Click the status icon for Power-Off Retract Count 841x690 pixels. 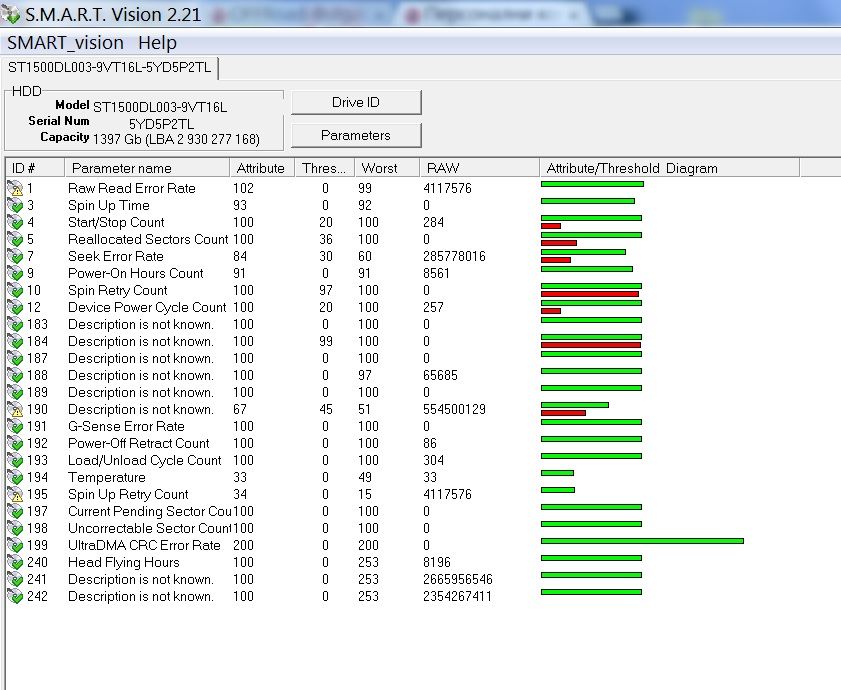(x=15, y=443)
